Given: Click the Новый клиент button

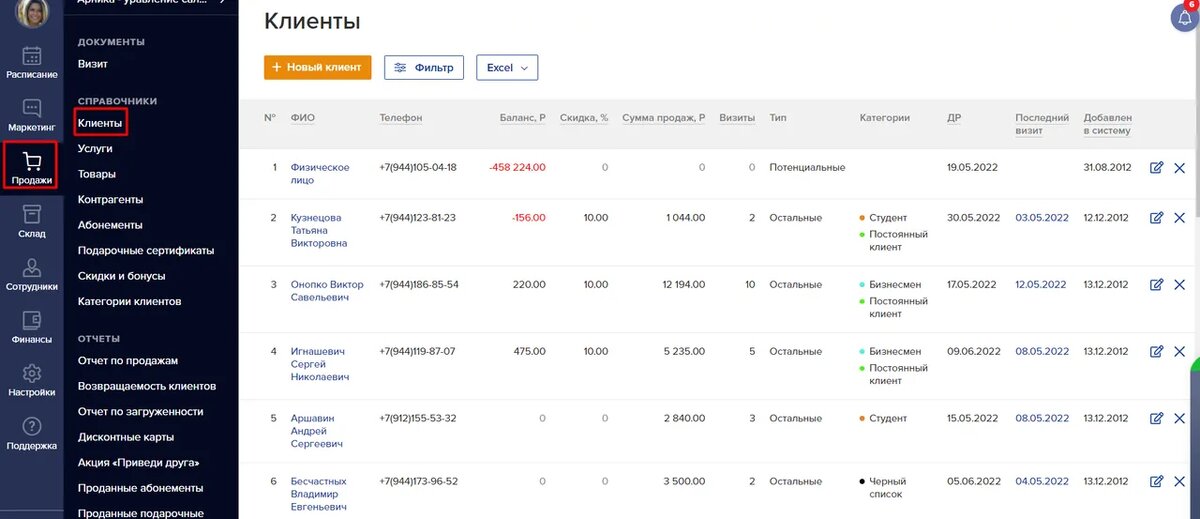Looking at the screenshot, I should (x=318, y=67).
